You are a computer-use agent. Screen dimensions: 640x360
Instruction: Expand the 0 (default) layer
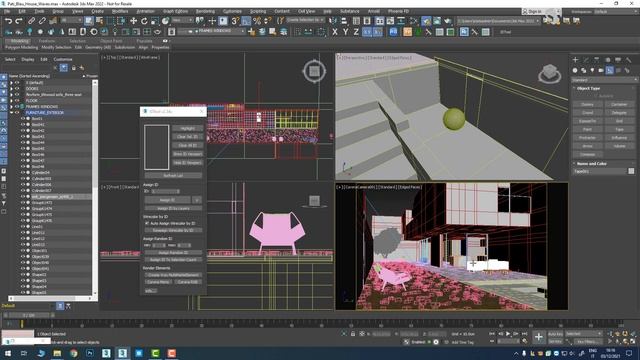[x=11, y=82]
